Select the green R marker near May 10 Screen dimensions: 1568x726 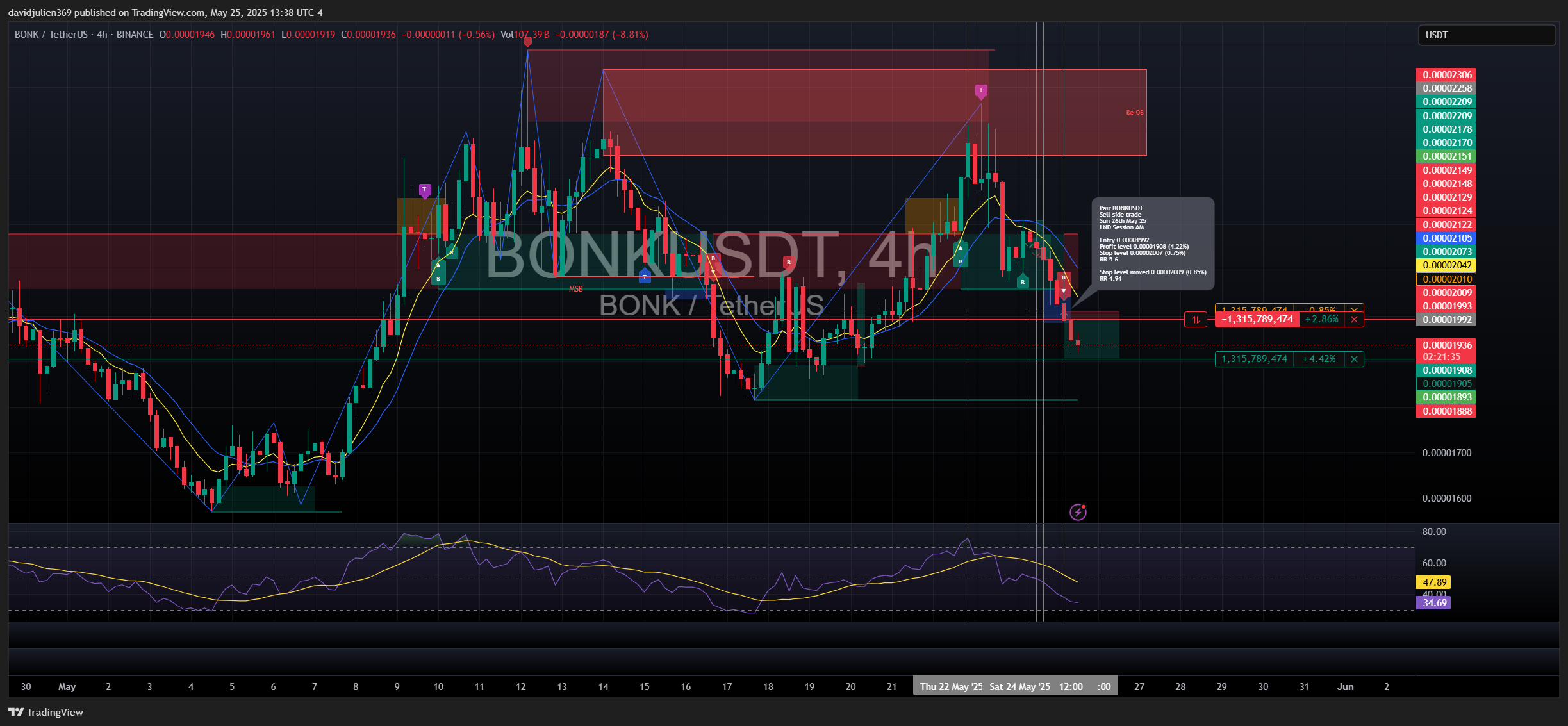(452, 252)
